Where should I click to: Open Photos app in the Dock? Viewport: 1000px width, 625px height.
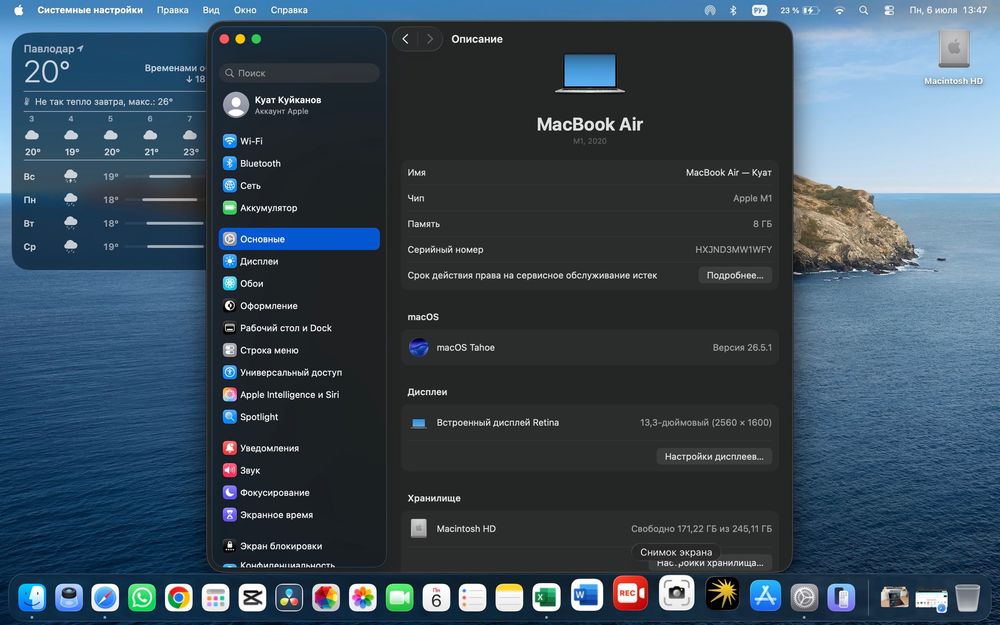(x=363, y=598)
